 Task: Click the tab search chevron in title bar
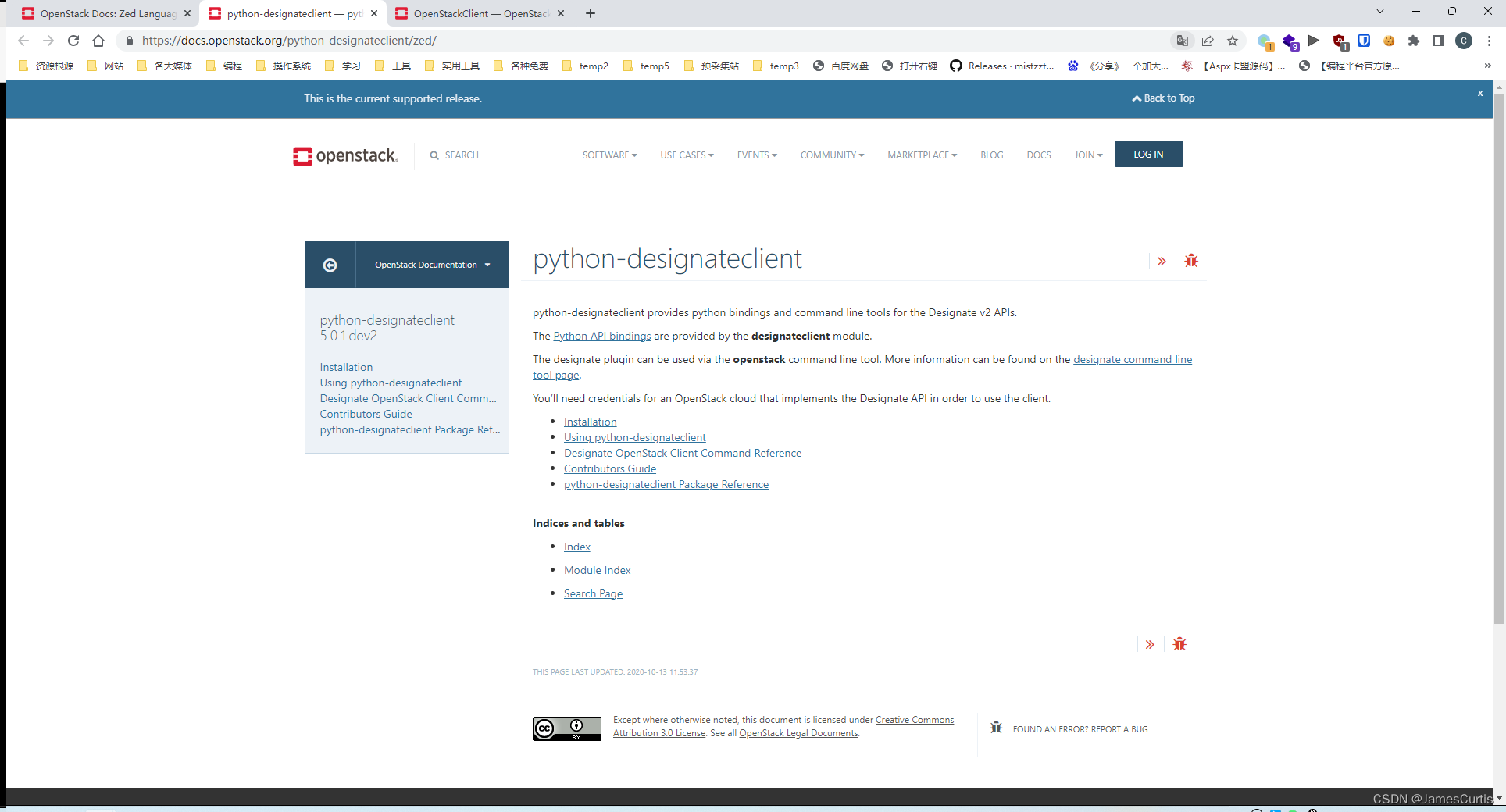(x=1380, y=11)
